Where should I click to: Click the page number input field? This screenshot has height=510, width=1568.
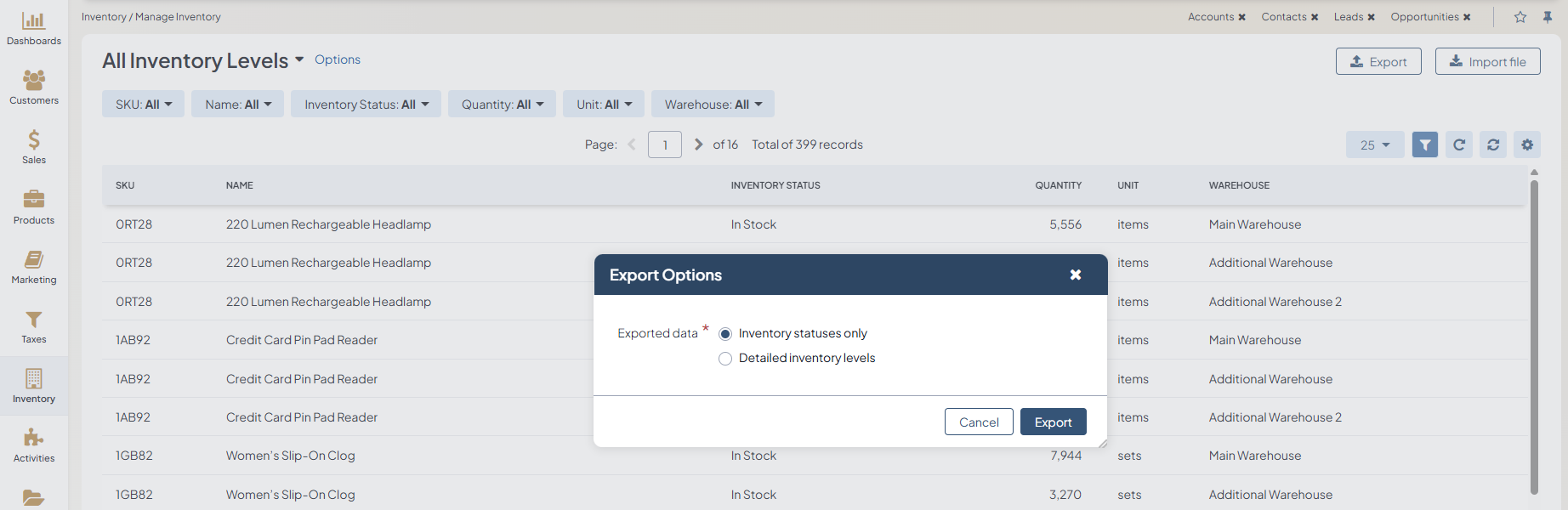pyautogui.click(x=664, y=144)
